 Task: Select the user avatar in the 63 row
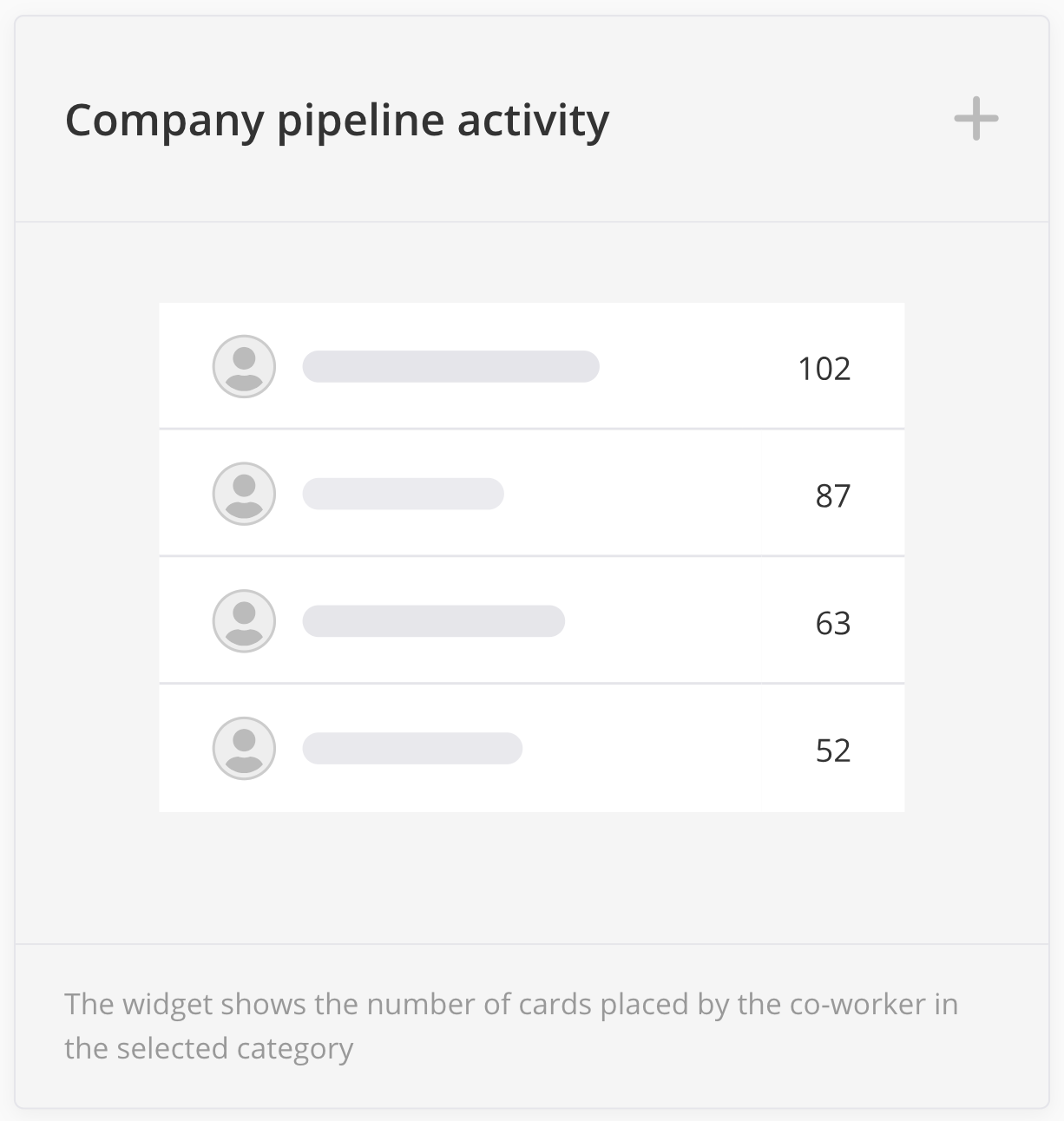244,621
